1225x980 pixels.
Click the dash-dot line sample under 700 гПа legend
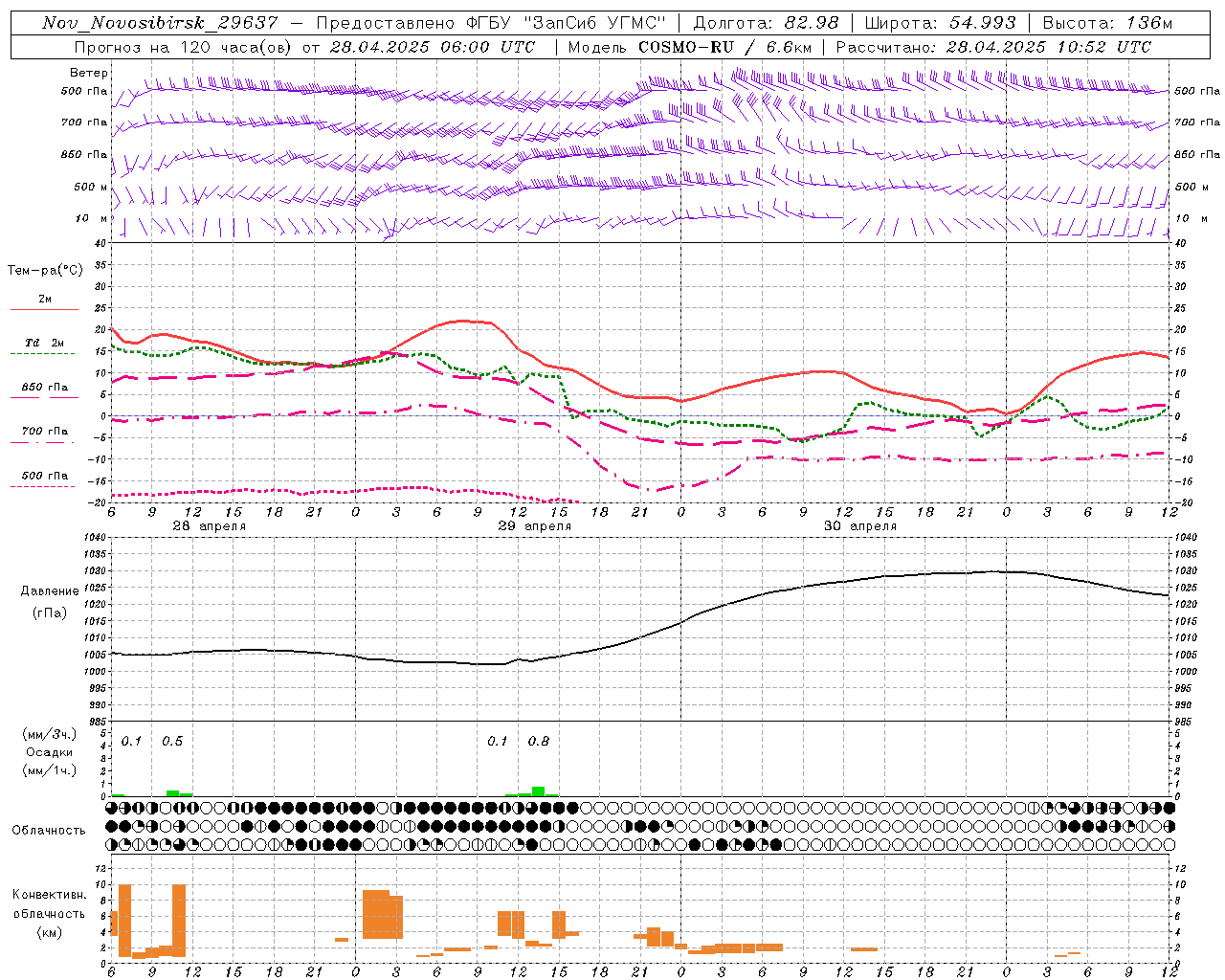click(42, 442)
